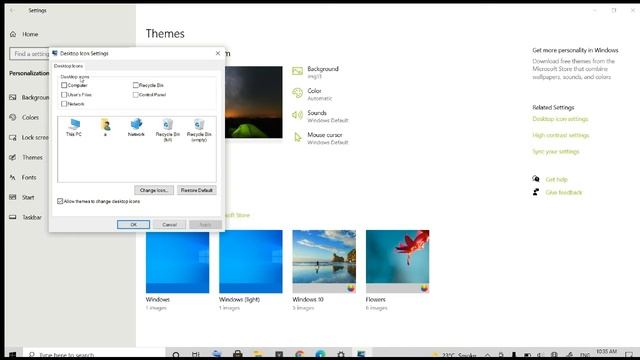Viewport: 640px width, 360px height.
Task: Select the user folder icon in preview list
Action: [x=105, y=127]
